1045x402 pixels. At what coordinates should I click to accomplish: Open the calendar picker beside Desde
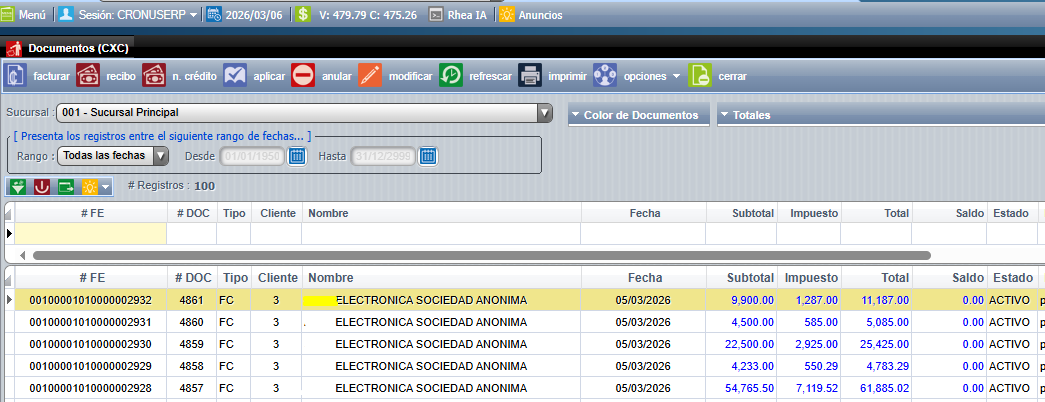pos(297,156)
